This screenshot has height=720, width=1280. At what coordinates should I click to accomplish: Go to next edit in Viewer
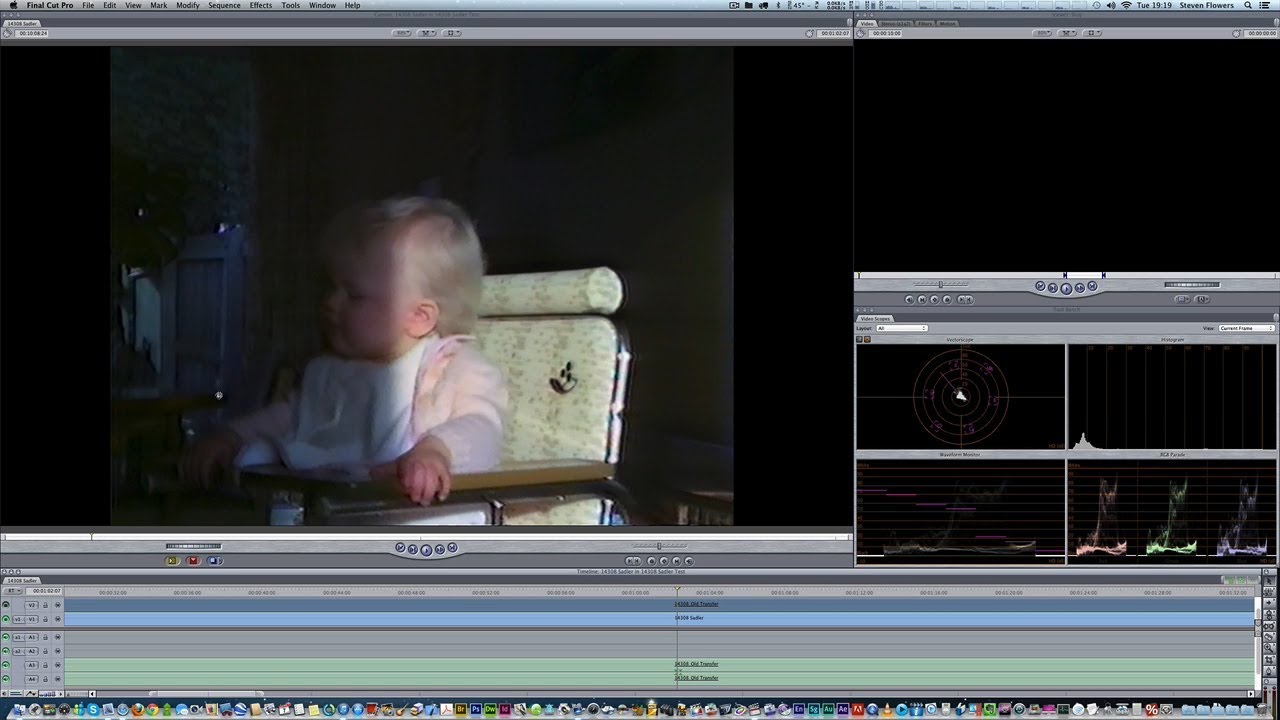point(1092,286)
